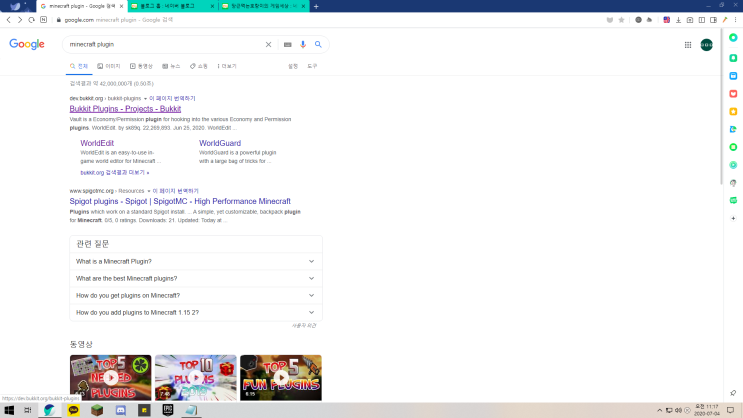The height and width of the screenshot is (418, 743).
Task: Expand What is a Minecraft Plugin?
Action: click(x=196, y=262)
